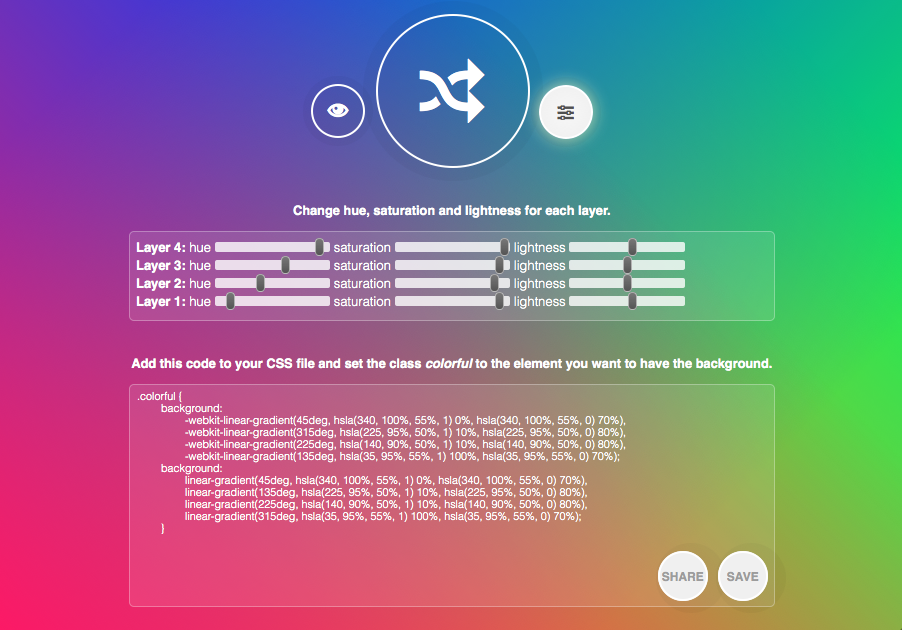
Task: Click the shuffle randomize gradient icon
Action: click(453, 91)
